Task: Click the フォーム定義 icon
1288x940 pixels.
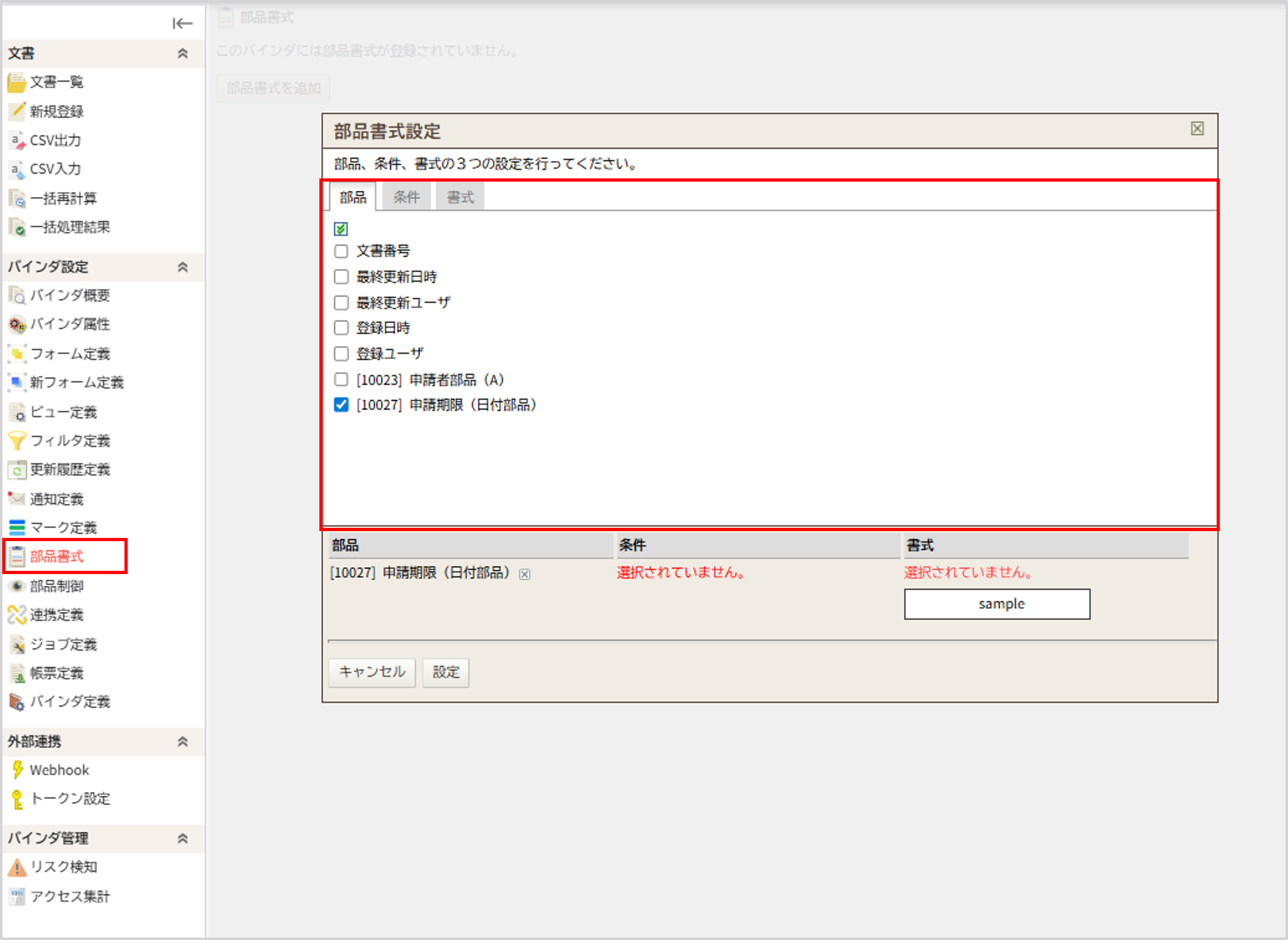Action: click(16, 354)
